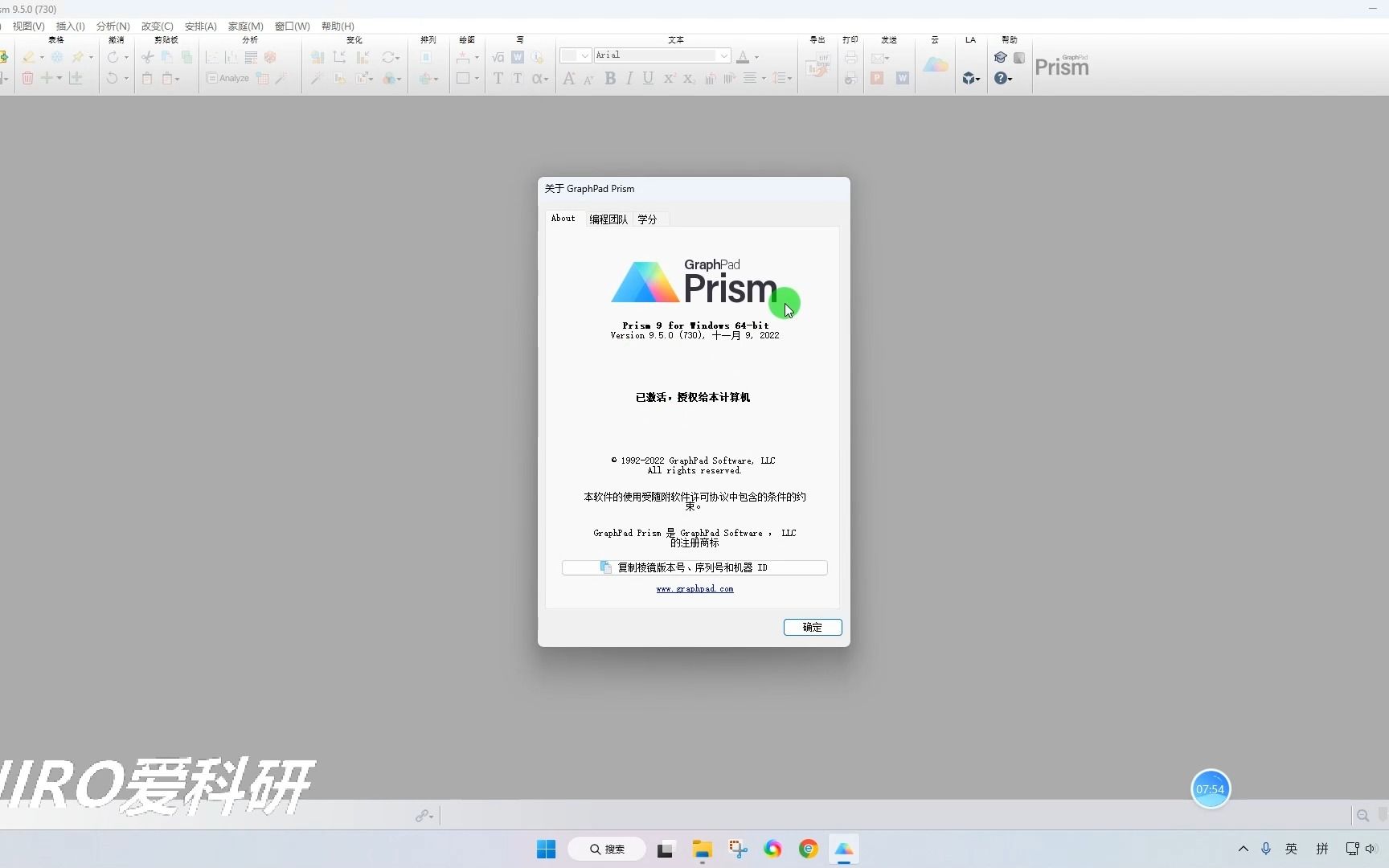Click the Paste clipboard icon
The width and height of the screenshot is (1389, 868).
click(147, 78)
